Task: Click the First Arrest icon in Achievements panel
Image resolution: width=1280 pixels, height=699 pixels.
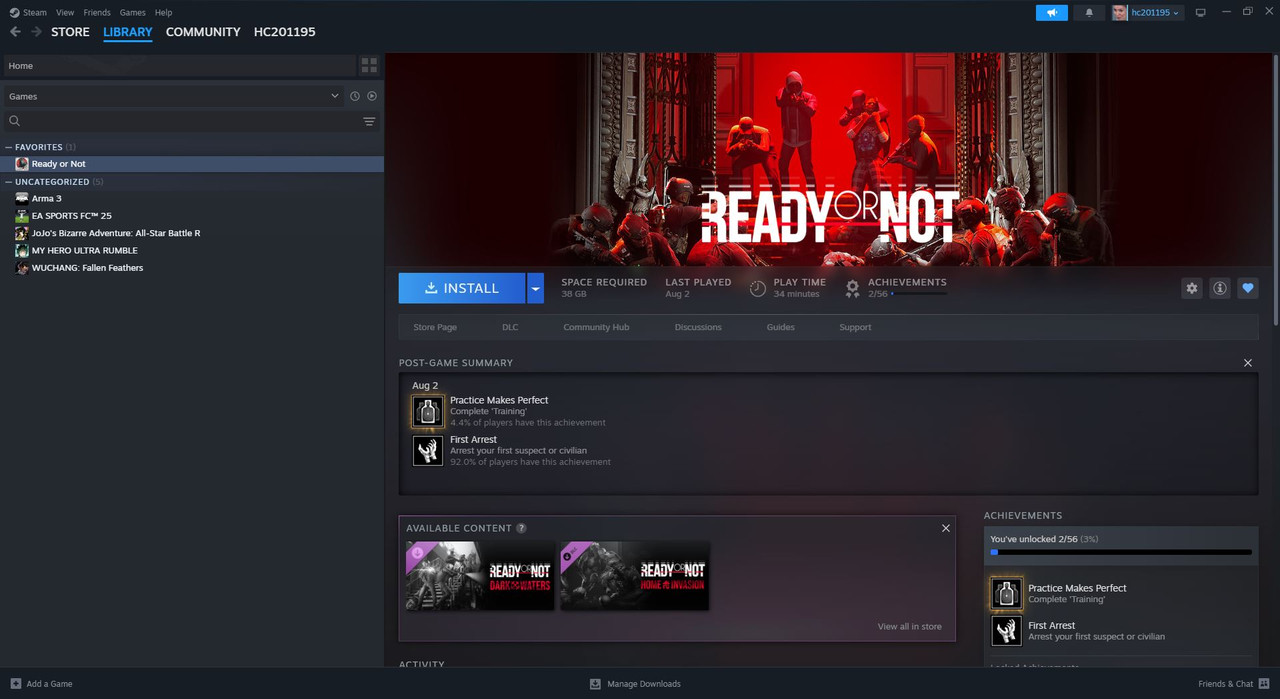Action: click(x=1006, y=630)
